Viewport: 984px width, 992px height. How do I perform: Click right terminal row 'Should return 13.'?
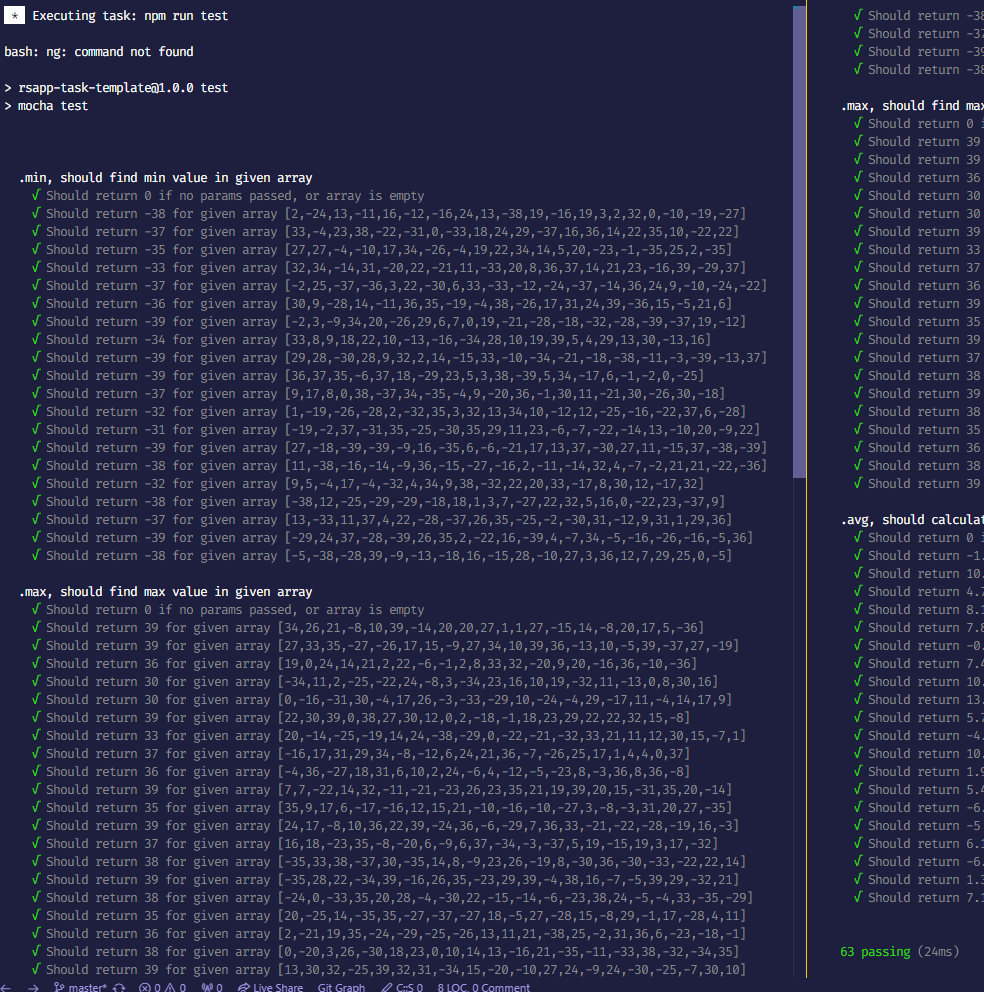coord(918,700)
